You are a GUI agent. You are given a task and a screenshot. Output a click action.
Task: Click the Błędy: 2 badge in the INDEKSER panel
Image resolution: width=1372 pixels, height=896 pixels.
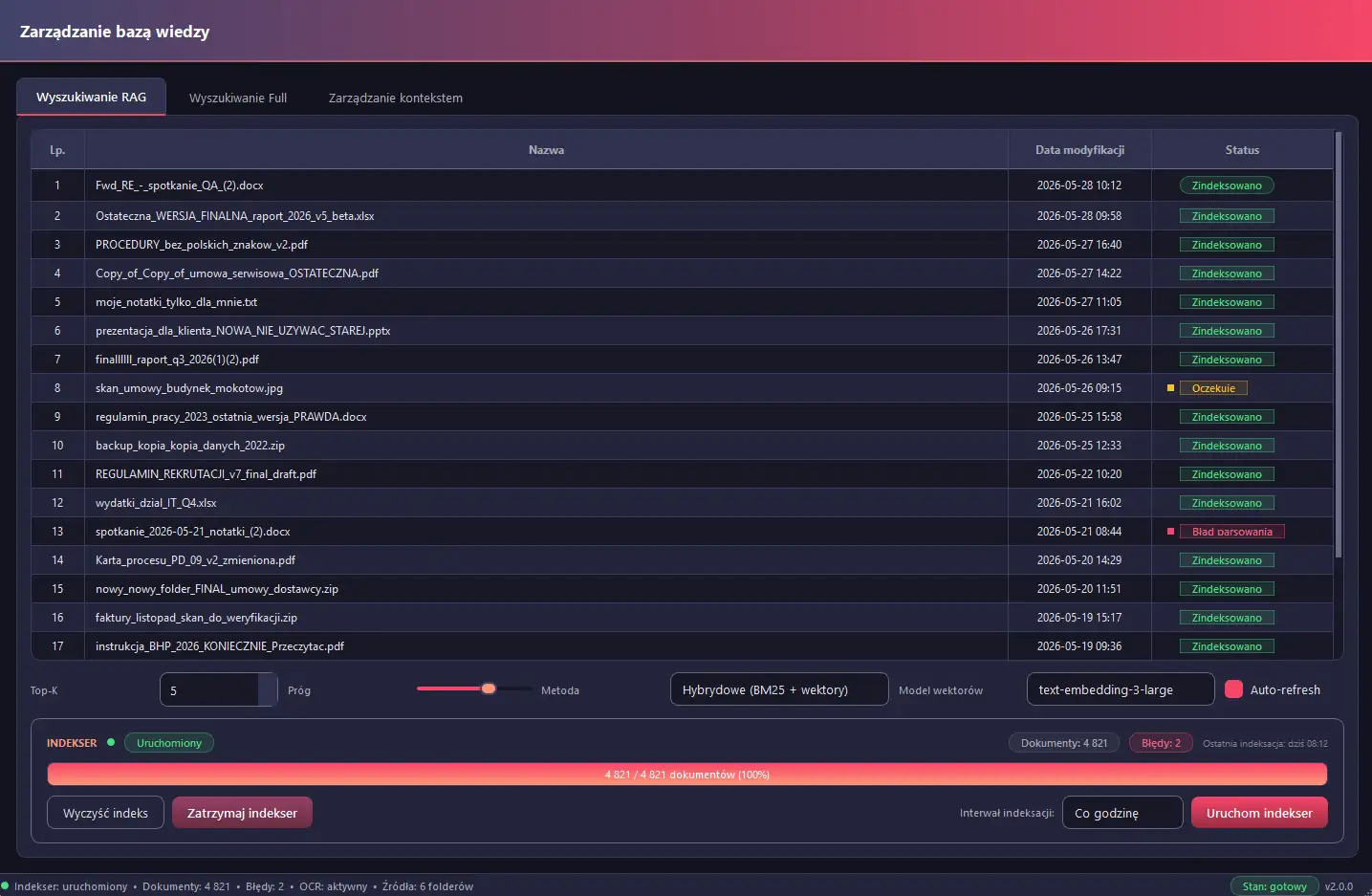1161,743
